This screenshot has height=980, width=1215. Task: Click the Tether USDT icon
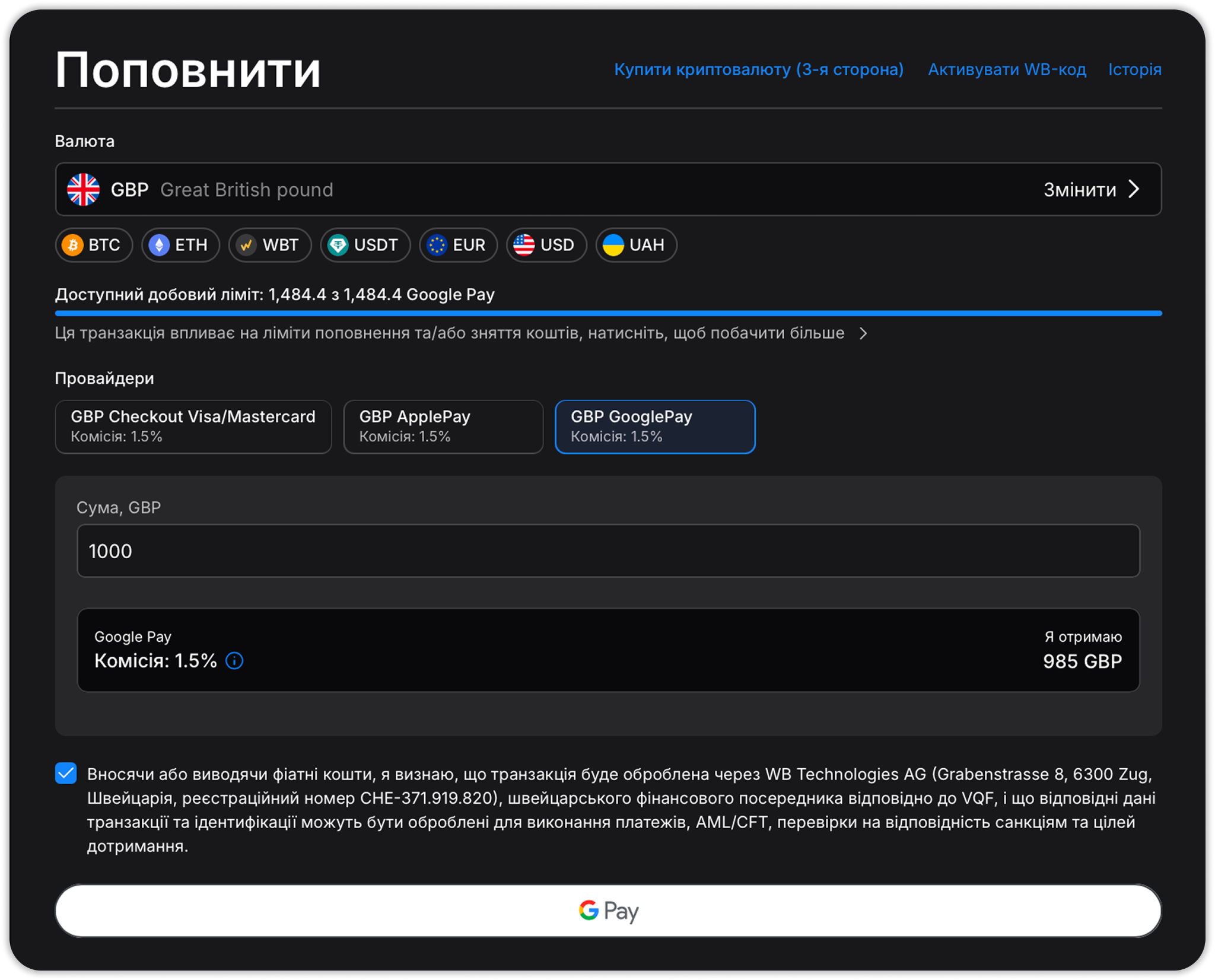pos(338,245)
